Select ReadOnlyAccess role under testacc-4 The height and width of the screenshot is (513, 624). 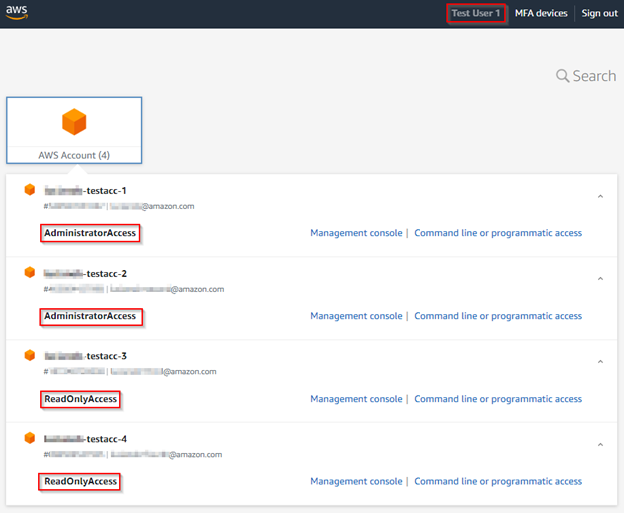coord(80,481)
